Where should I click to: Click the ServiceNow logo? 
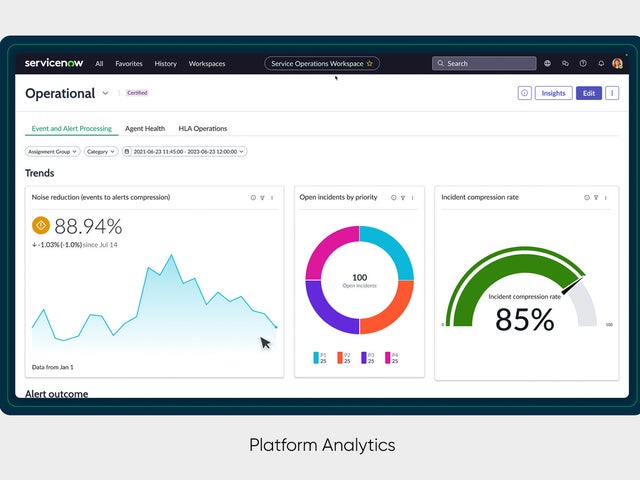point(54,63)
